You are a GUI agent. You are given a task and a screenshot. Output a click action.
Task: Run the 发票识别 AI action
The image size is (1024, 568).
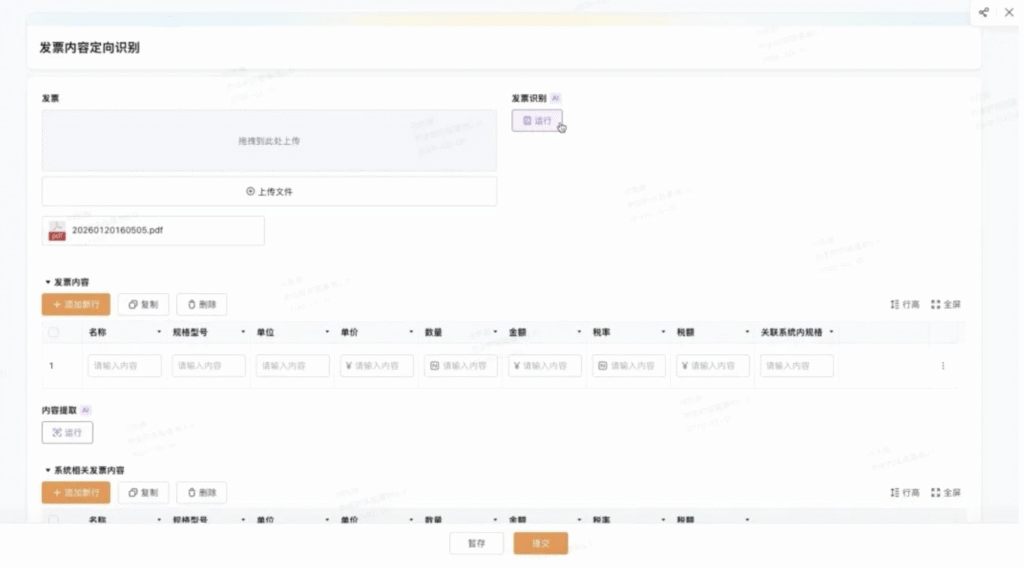537,121
